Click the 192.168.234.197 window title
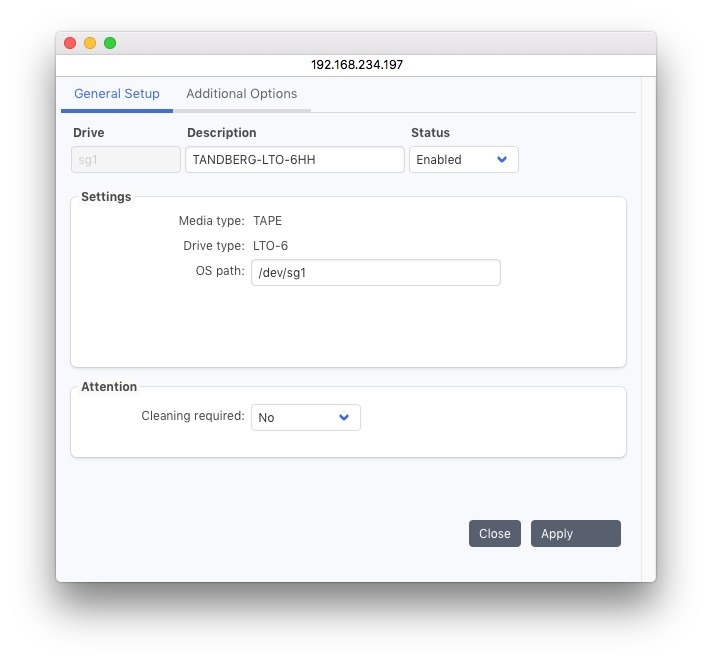The height and width of the screenshot is (662, 712). [357, 65]
